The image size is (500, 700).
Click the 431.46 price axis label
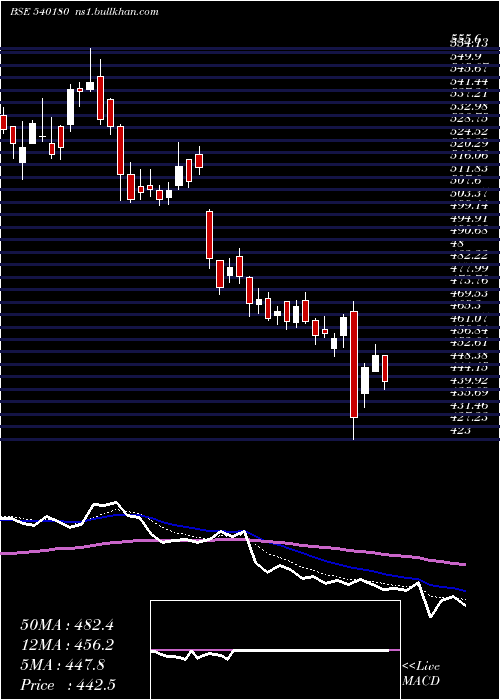tap(469, 406)
